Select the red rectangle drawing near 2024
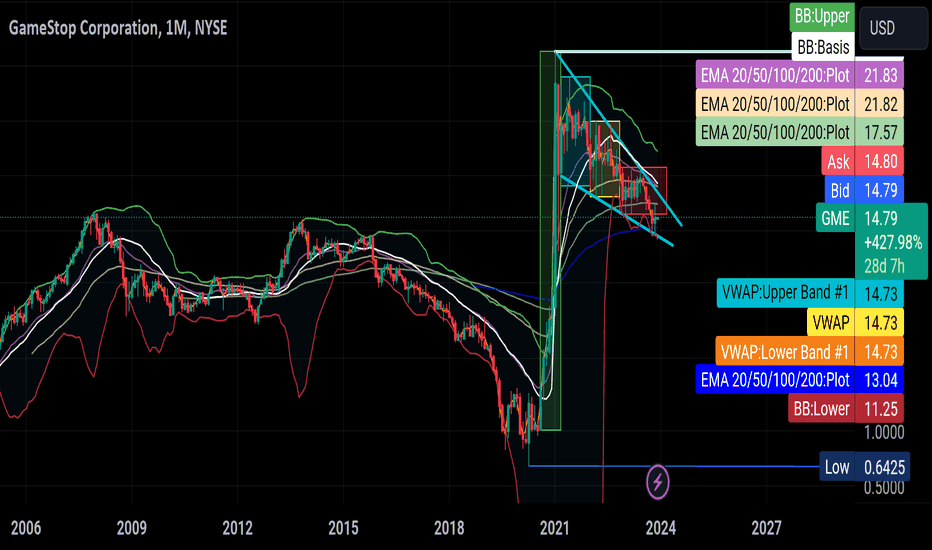This screenshot has height=550, width=932. (644, 190)
